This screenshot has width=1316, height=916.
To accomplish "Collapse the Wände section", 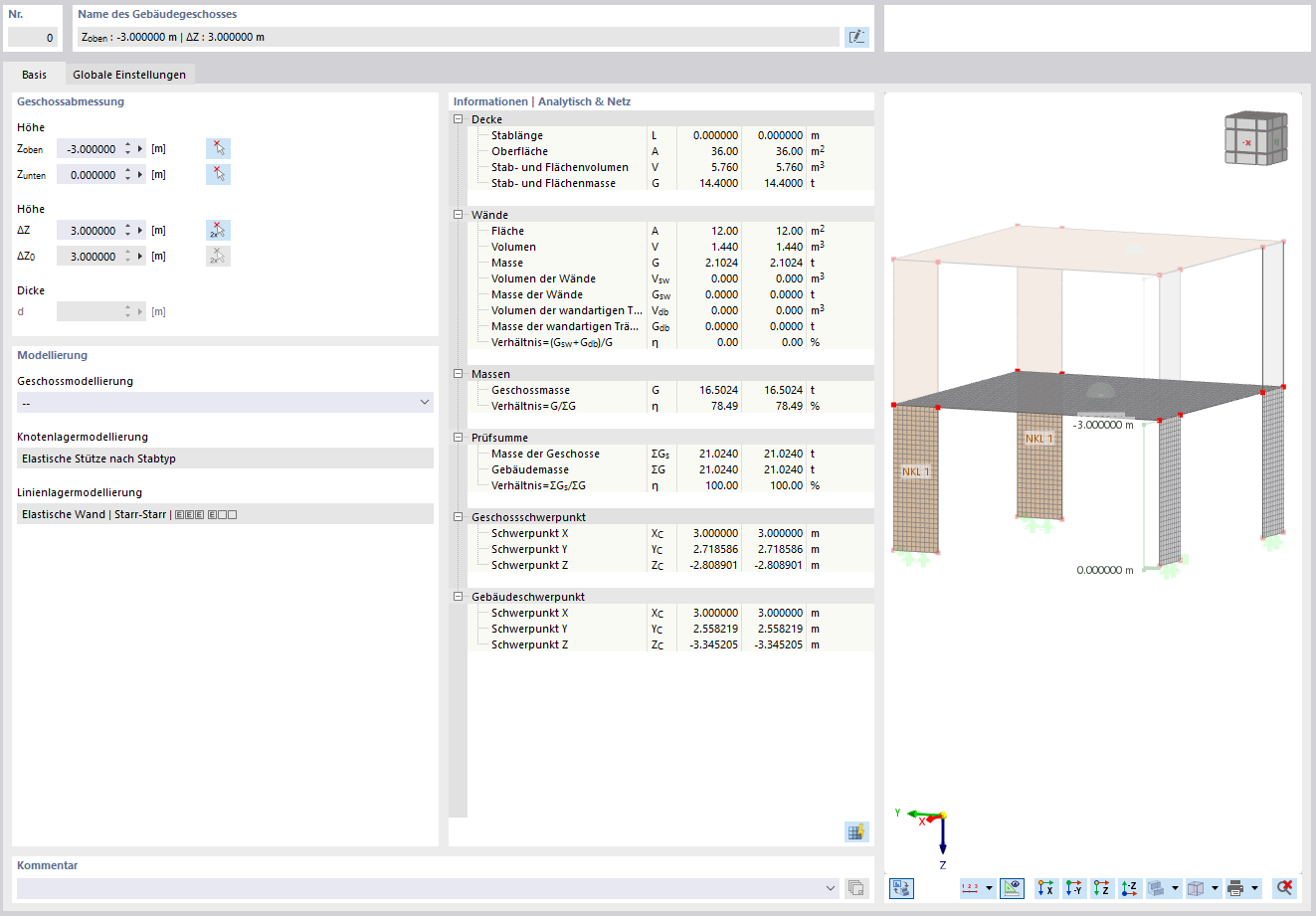I will click(x=459, y=215).
